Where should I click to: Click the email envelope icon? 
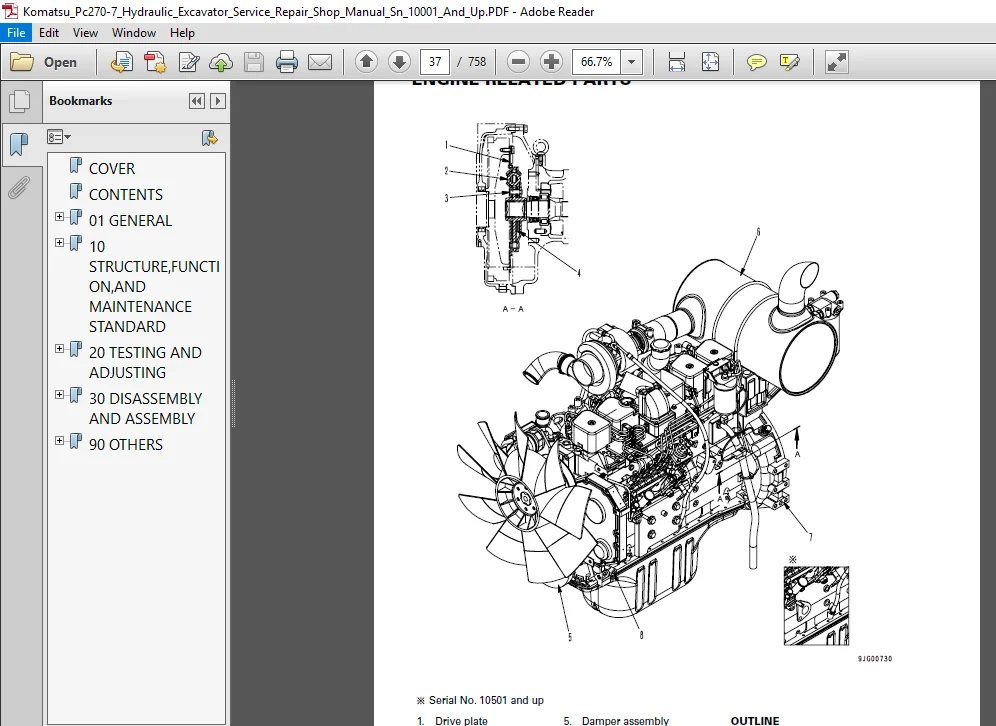(x=320, y=62)
